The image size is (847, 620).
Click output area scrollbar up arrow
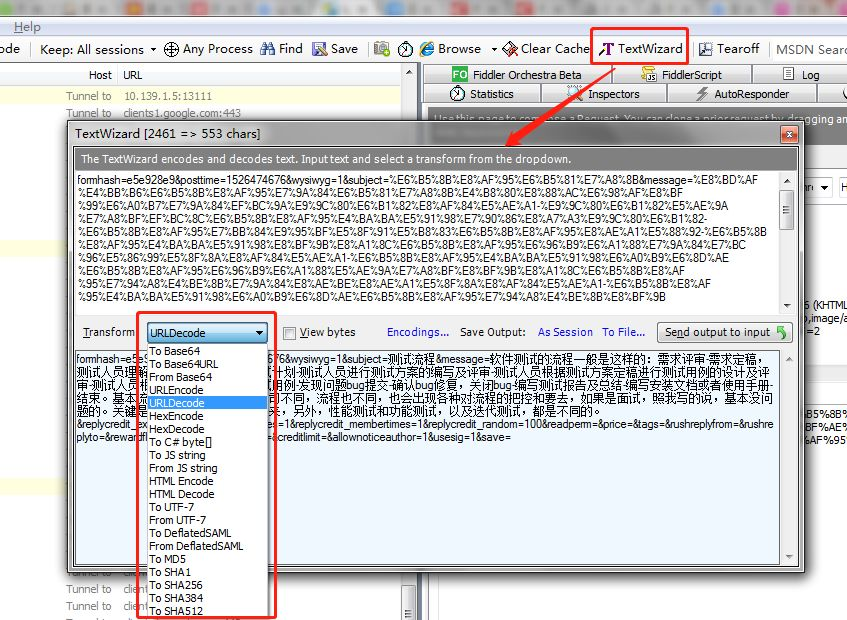click(789, 359)
